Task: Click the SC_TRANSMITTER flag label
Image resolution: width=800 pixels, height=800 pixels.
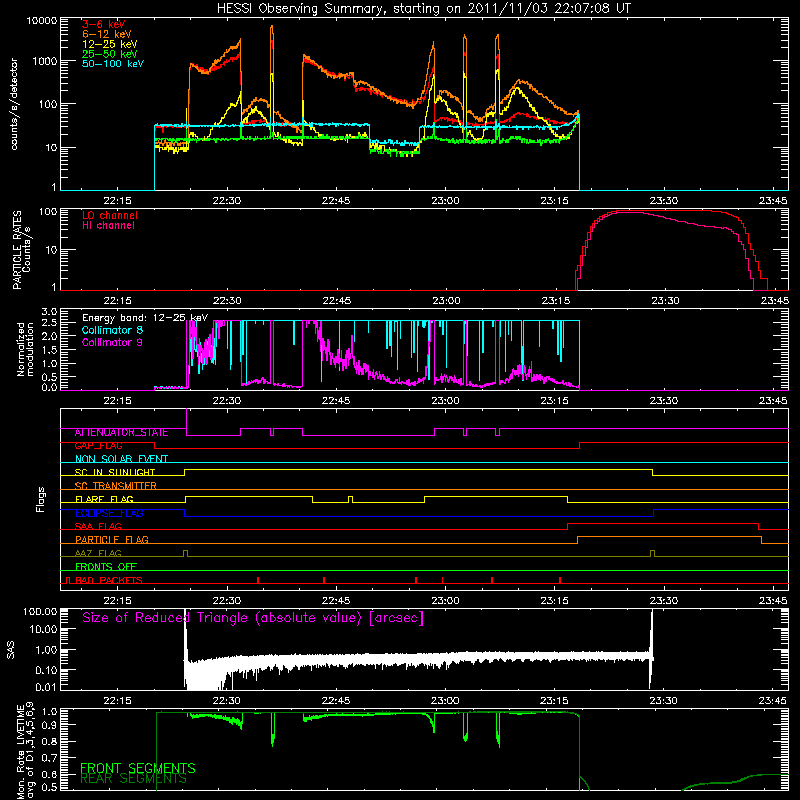Action: [x=116, y=486]
